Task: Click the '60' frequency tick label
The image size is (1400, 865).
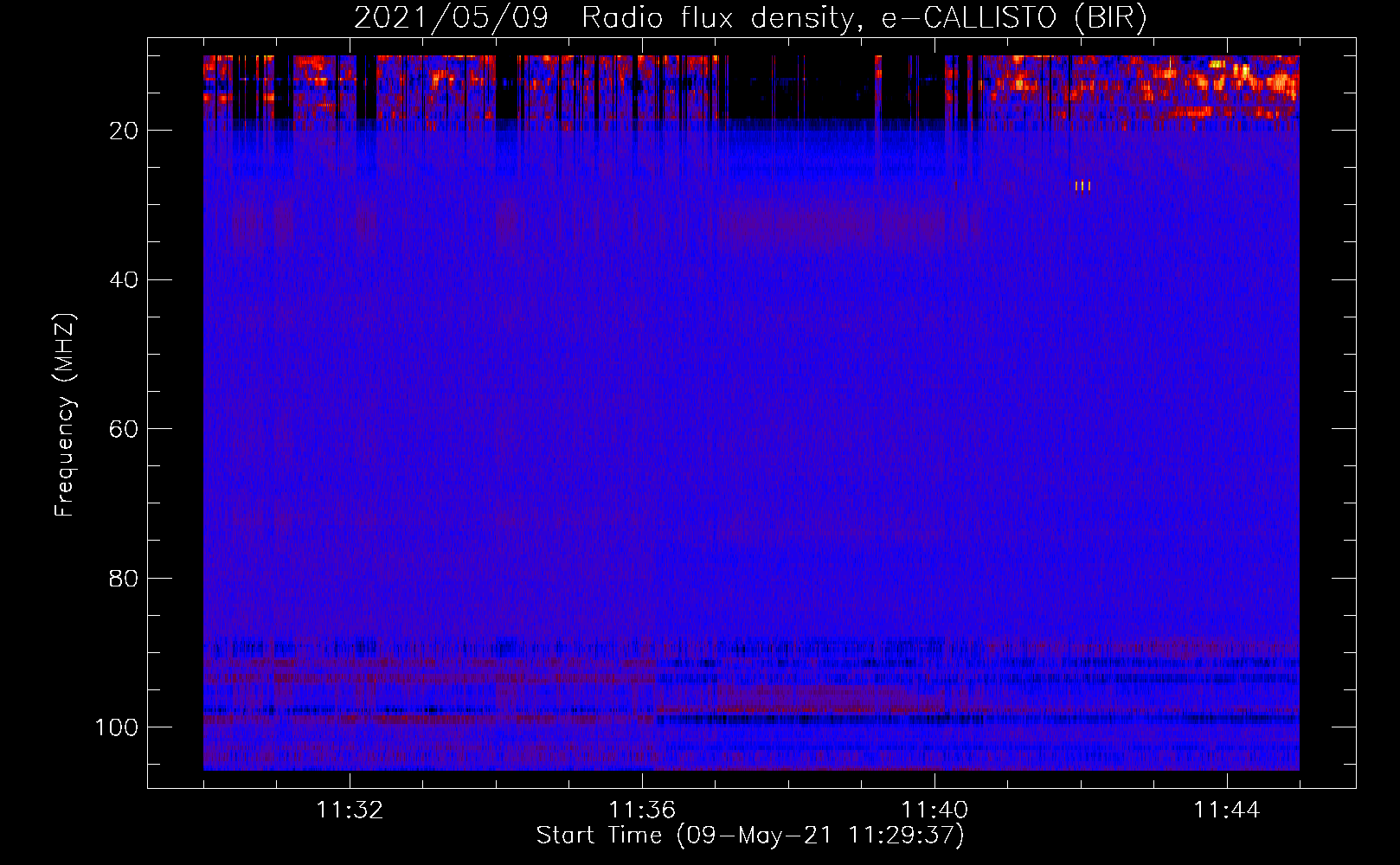Action: coord(124,429)
